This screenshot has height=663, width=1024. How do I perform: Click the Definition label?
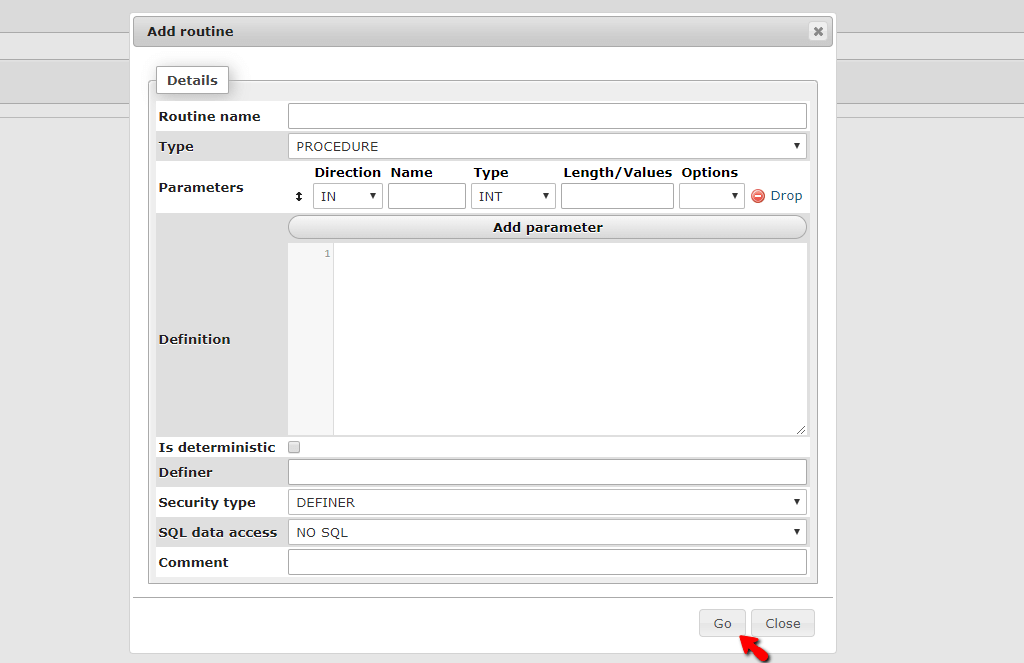coord(194,339)
